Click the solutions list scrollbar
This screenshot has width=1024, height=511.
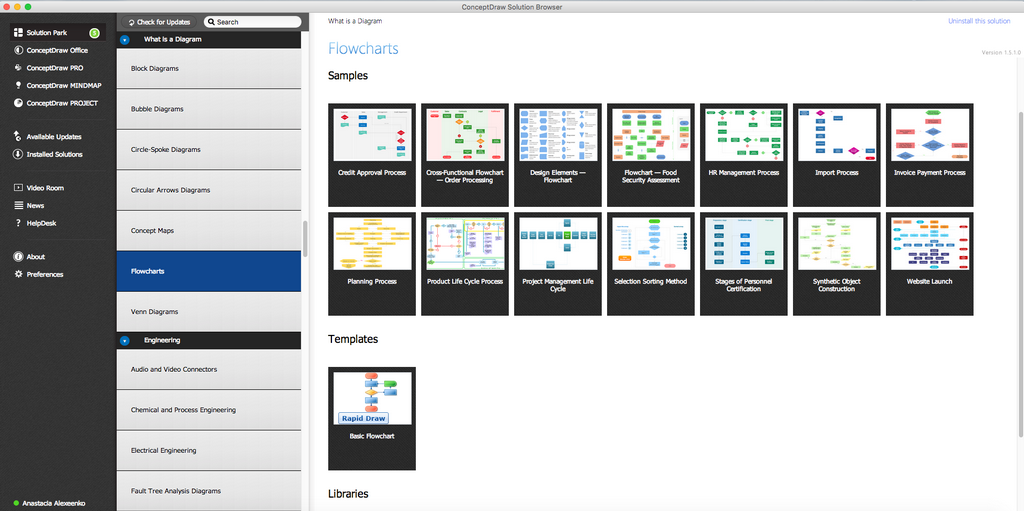[x=305, y=239]
